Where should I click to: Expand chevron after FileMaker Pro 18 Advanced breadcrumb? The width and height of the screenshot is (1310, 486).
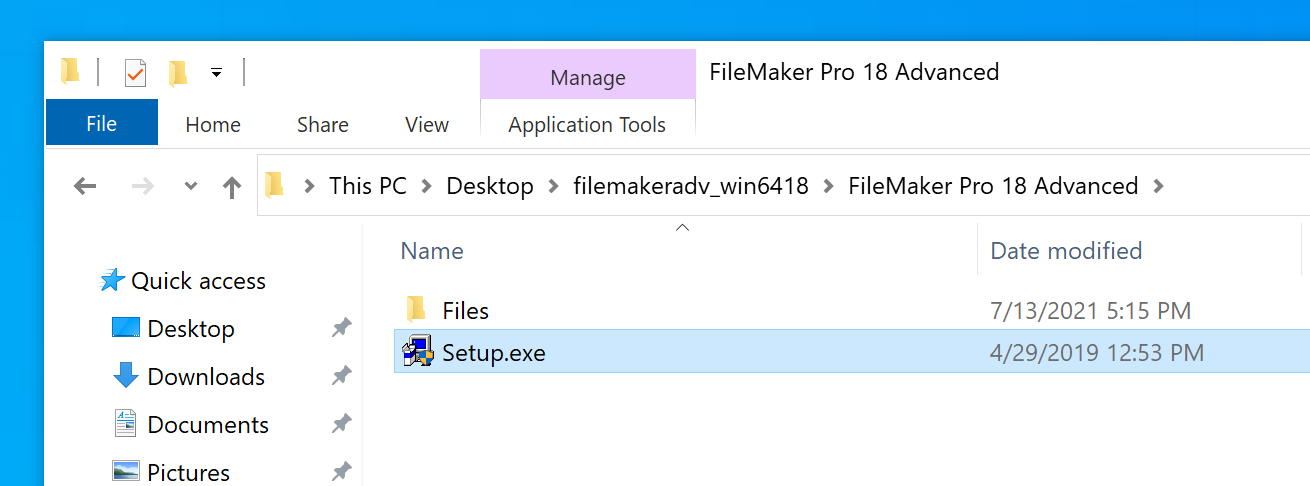point(1159,186)
